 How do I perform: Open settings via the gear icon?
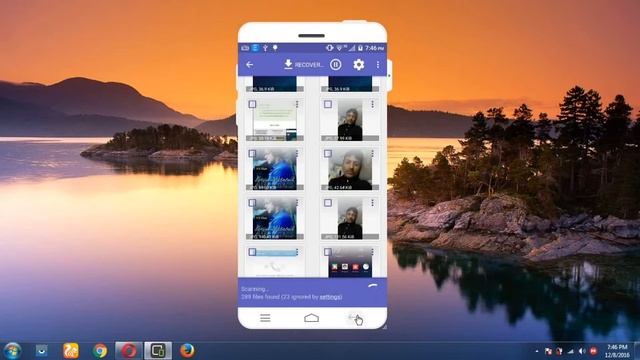358,64
